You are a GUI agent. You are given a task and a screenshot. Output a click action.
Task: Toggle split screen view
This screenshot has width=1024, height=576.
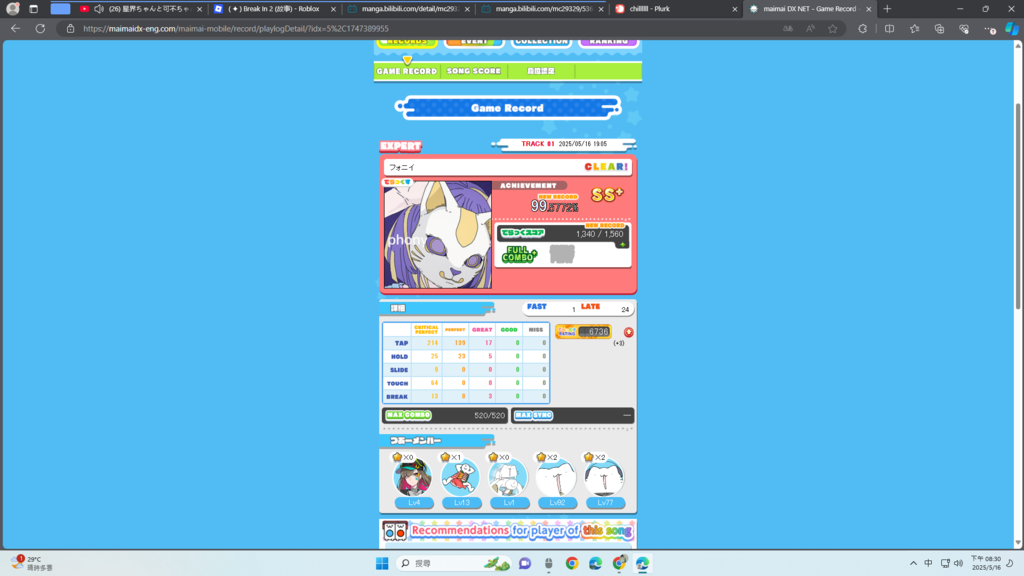pyautogui.click(x=889, y=29)
